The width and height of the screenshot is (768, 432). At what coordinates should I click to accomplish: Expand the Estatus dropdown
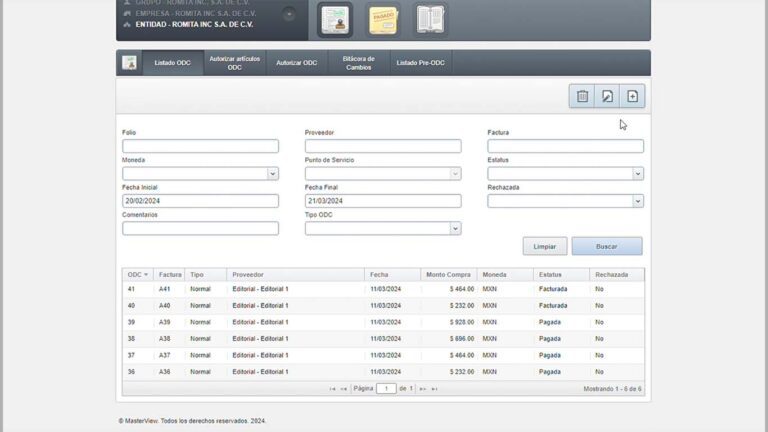coord(637,174)
